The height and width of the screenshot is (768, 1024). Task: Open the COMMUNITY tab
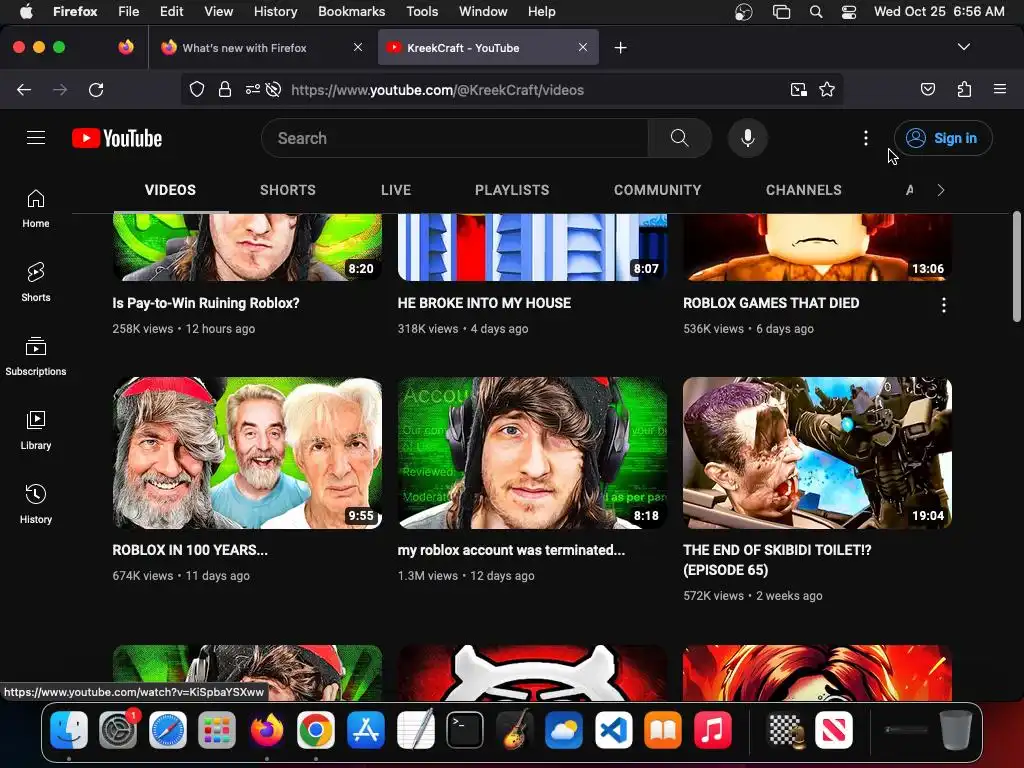pos(658,190)
